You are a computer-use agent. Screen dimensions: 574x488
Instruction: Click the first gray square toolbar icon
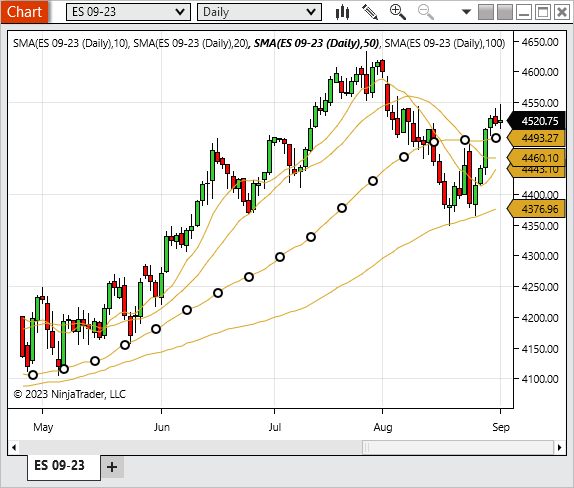pyautogui.click(x=486, y=12)
